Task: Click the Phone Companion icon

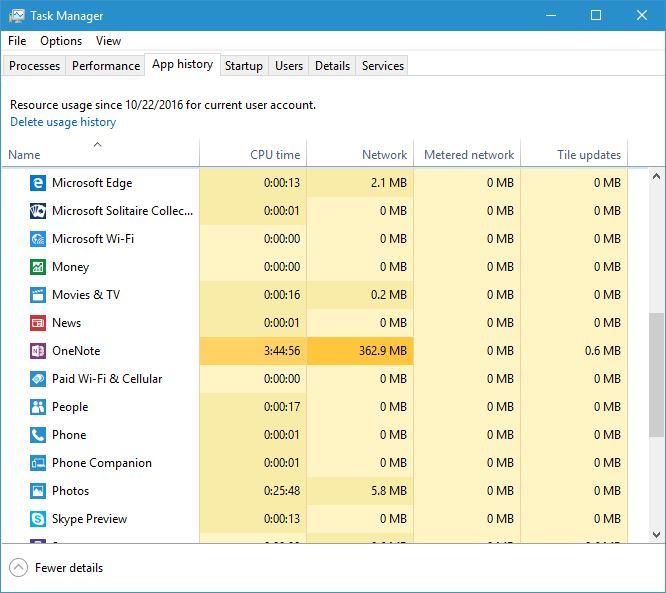Action: [x=38, y=463]
